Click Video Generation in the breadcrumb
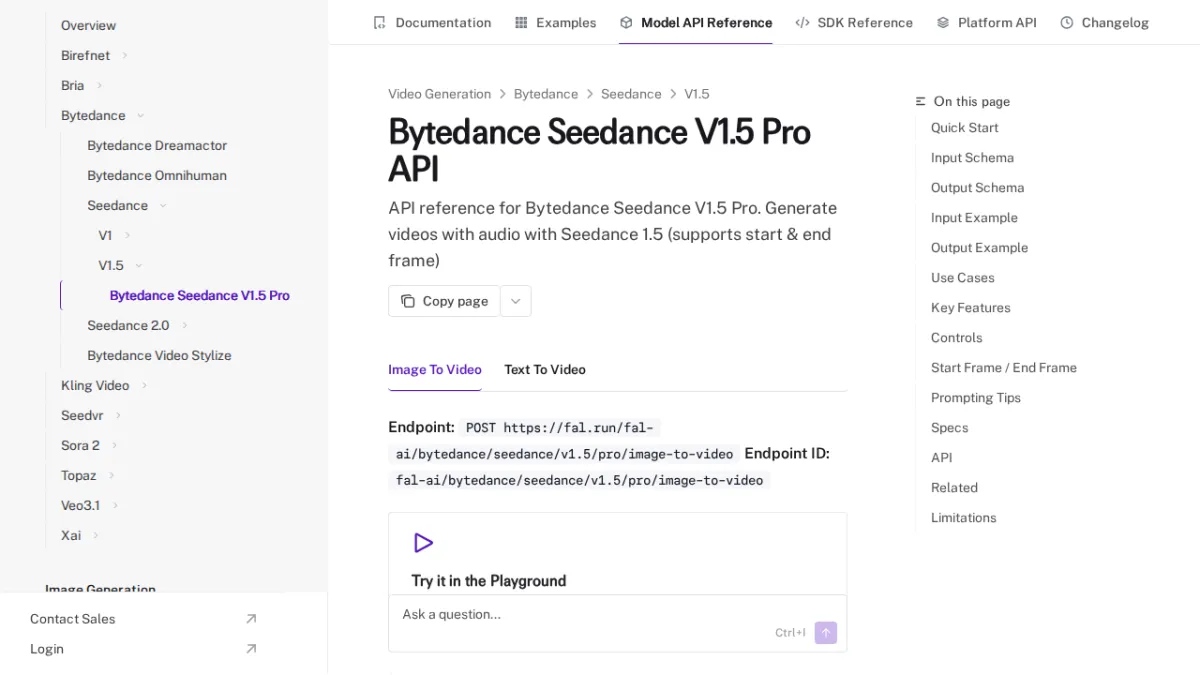The width and height of the screenshot is (1200, 675). tap(440, 94)
